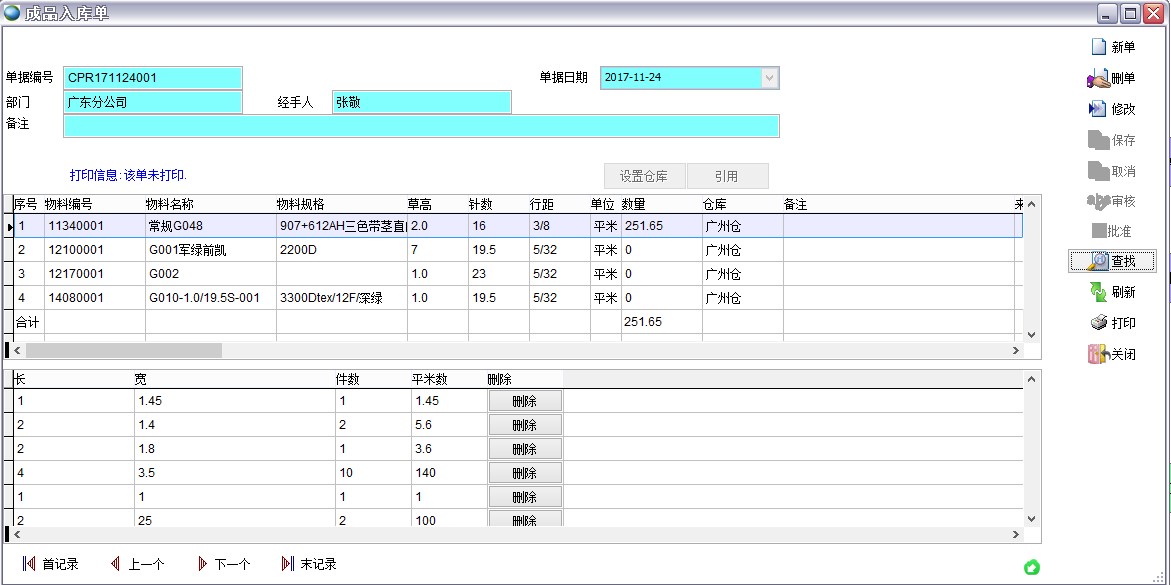Click the 关闭 (close) icon in sidebar
Viewport: 1171px width, 585px height.
click(x=1098, y=354)
